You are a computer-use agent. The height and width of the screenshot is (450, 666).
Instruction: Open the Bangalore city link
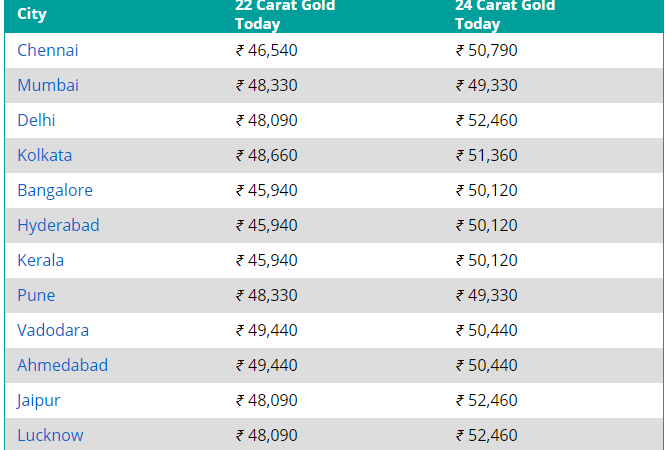pos(55,190)
